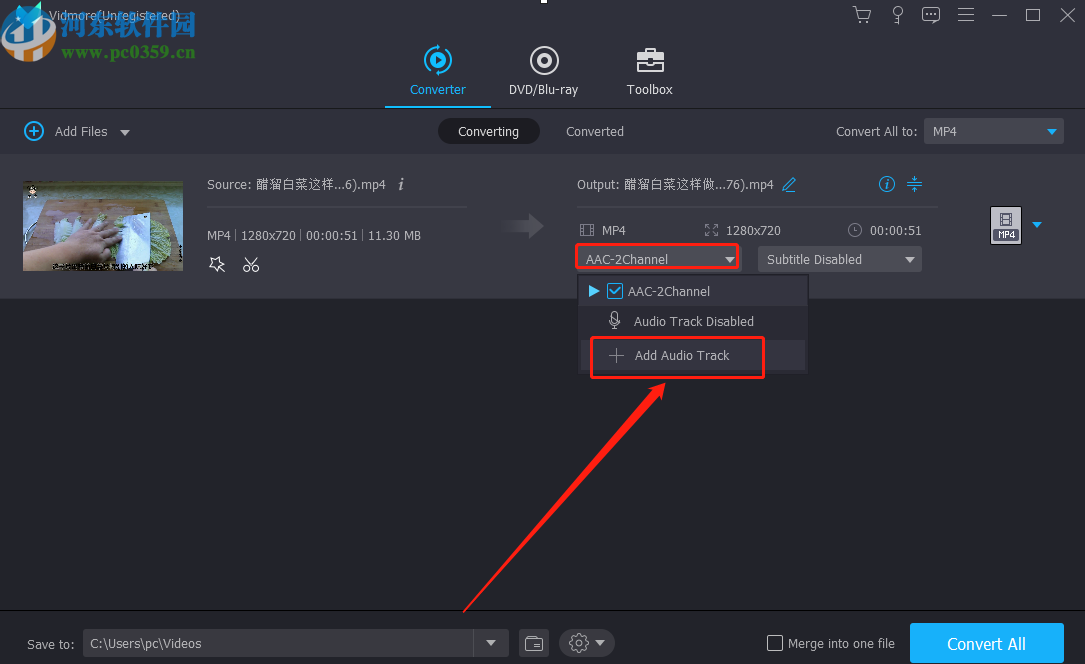Enable Merge into one file
This screenshot has height=664, width=1085.
775,643
